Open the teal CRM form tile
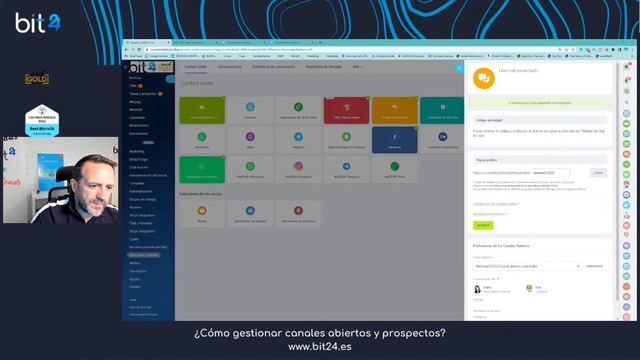This screenshot has width=640, height=360. [x=442, y=110]
